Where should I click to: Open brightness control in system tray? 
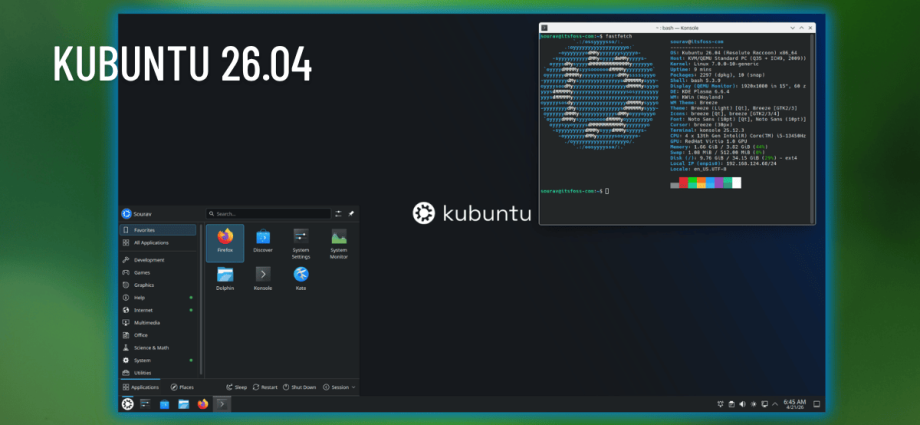[x=753, y=404]
